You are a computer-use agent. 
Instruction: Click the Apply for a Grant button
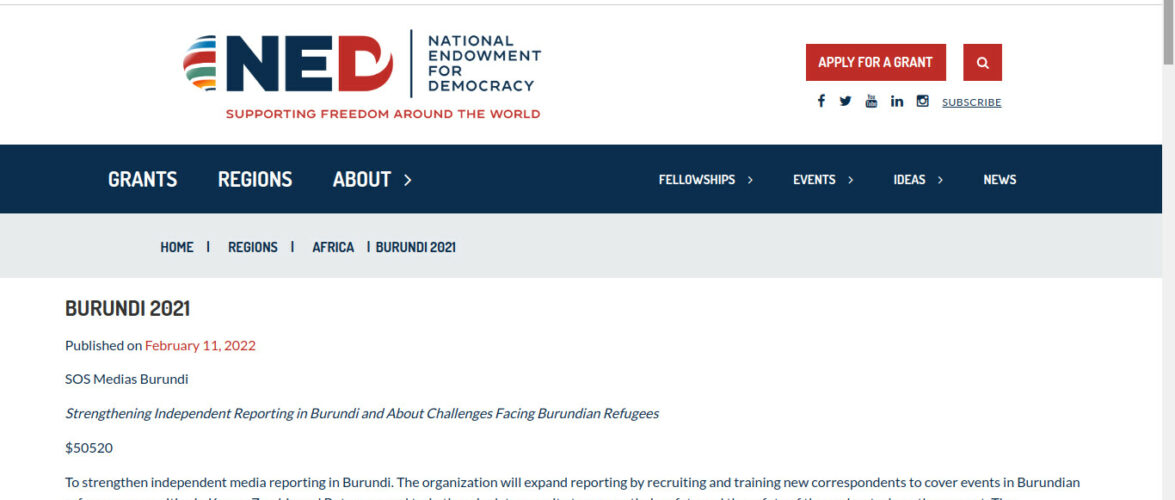pos(875,63)
